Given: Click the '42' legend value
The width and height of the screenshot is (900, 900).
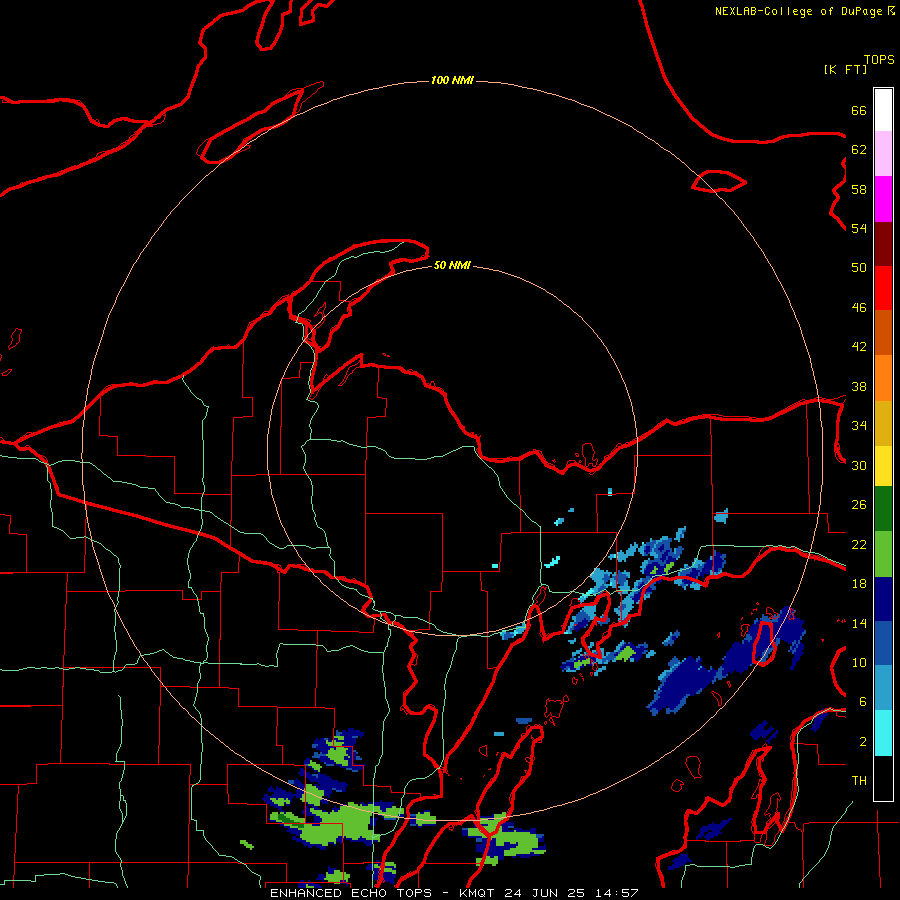Looking at the screenshot, I should [x=859, y=347].
